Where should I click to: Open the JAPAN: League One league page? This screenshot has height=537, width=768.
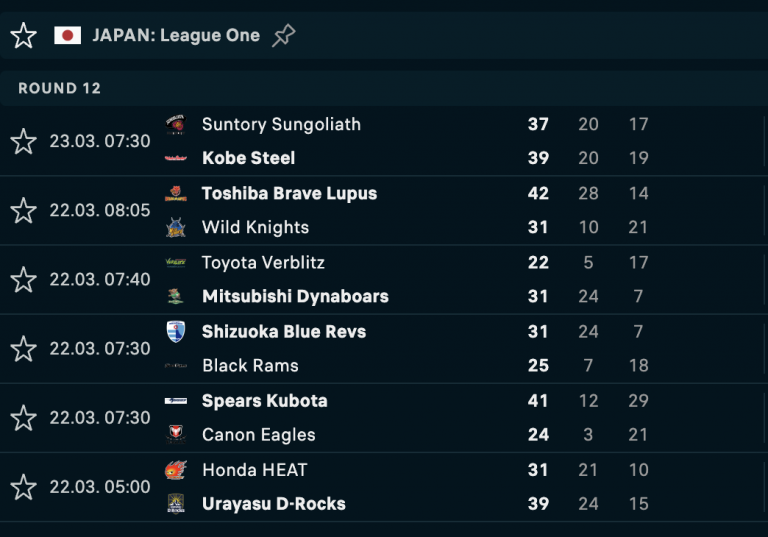tap(176, 35)
